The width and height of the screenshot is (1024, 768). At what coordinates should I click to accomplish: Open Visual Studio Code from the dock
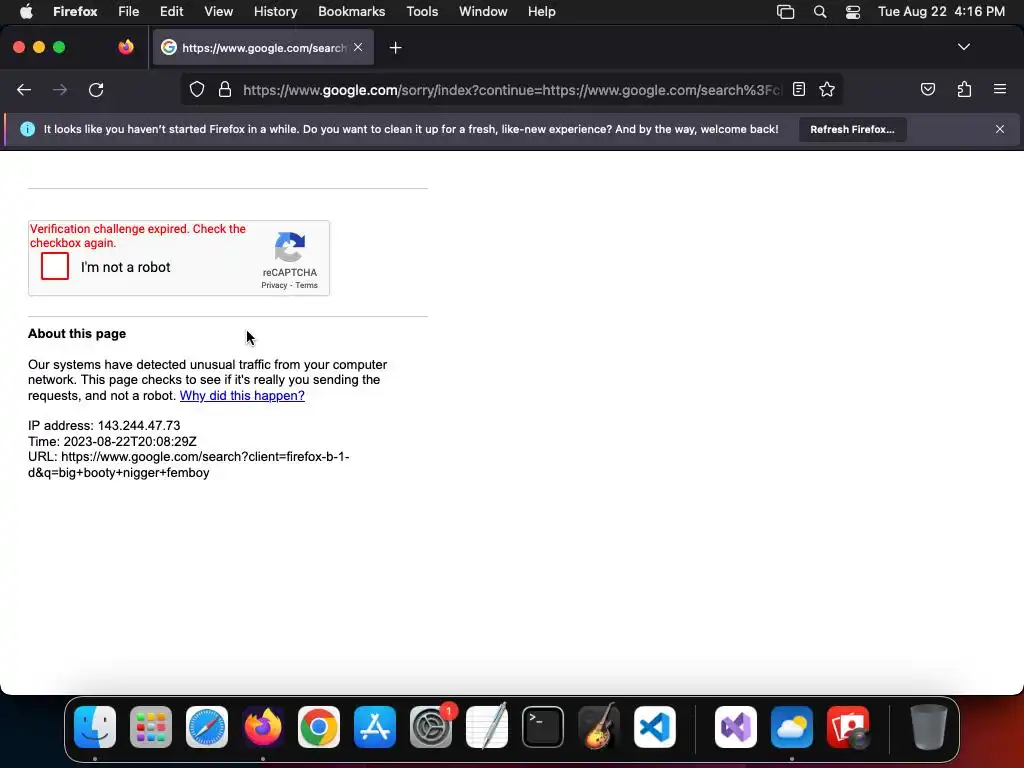(655, 727)
